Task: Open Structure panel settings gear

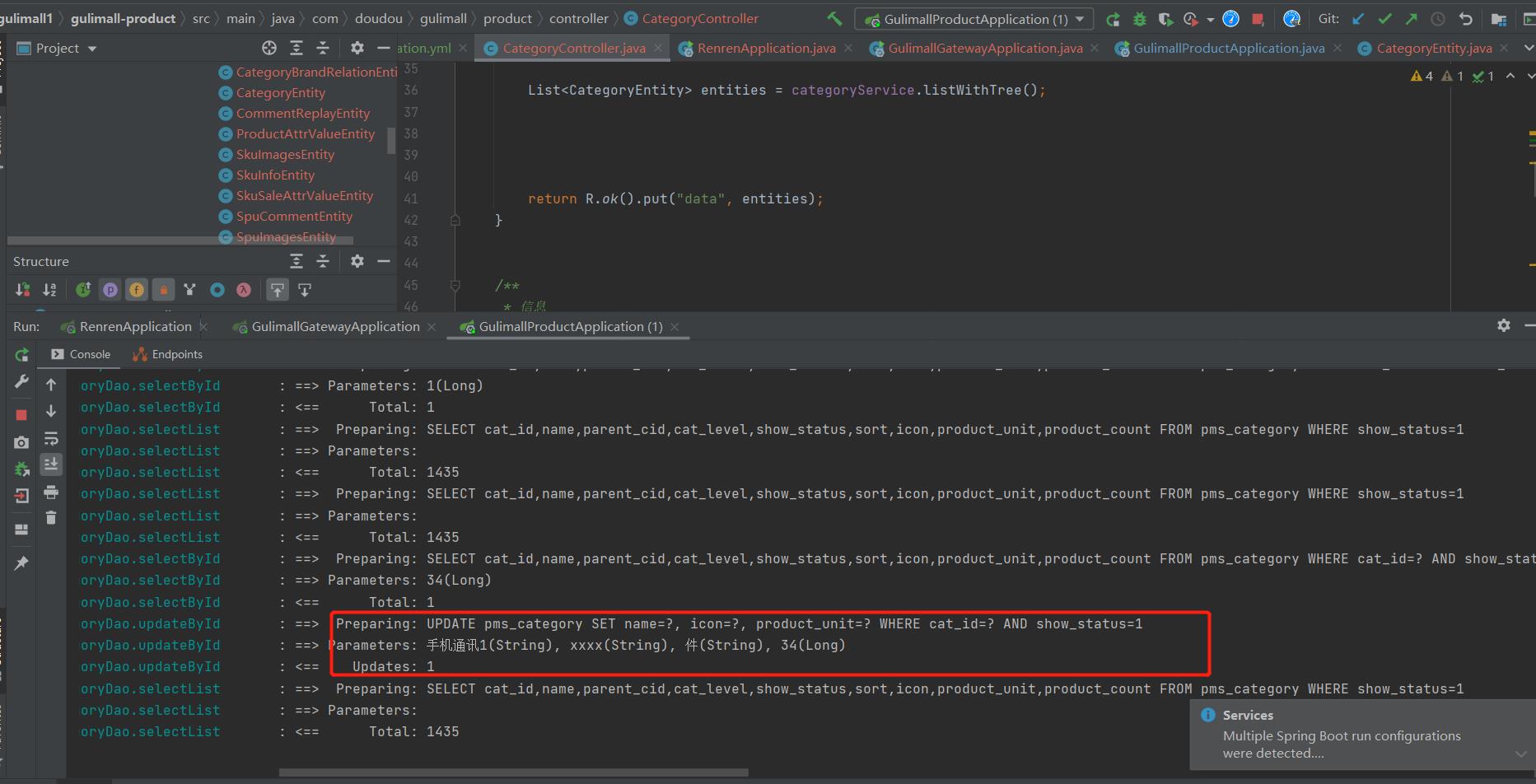Action: tap(357, 261)
